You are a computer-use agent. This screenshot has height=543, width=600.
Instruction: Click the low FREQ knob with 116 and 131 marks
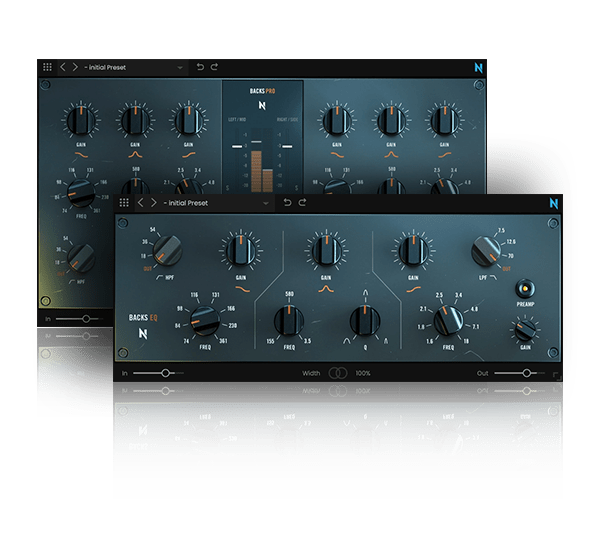(205, 321)
